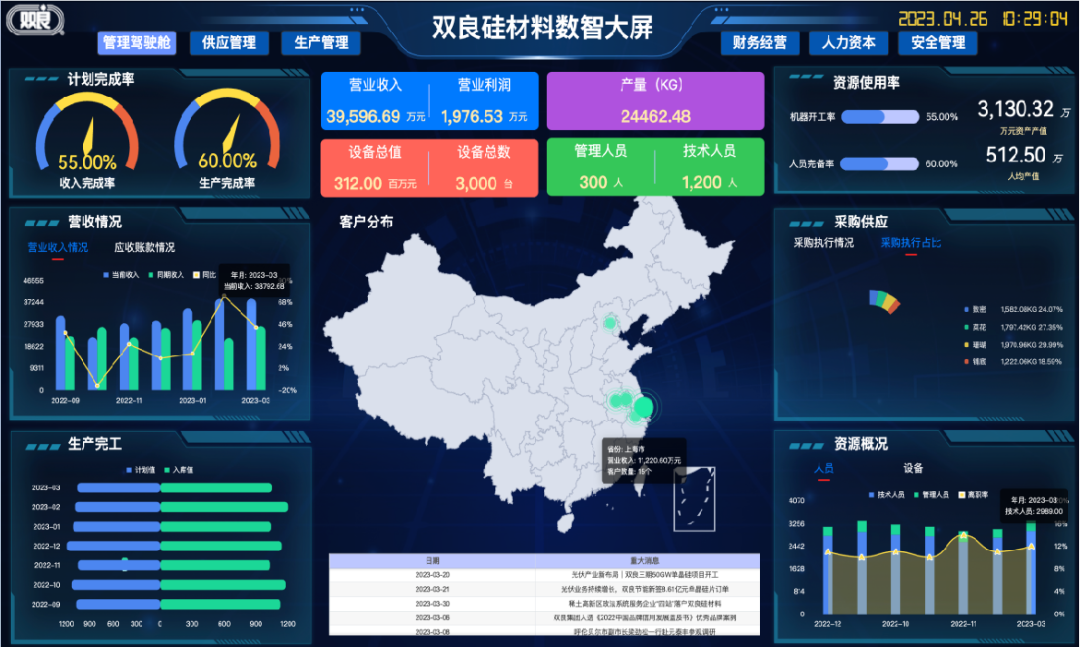The width and height of the screenshot is (1080, 647).
Task: Click the 上海市 tooltip on the map
Action: (x=644, y=460)
